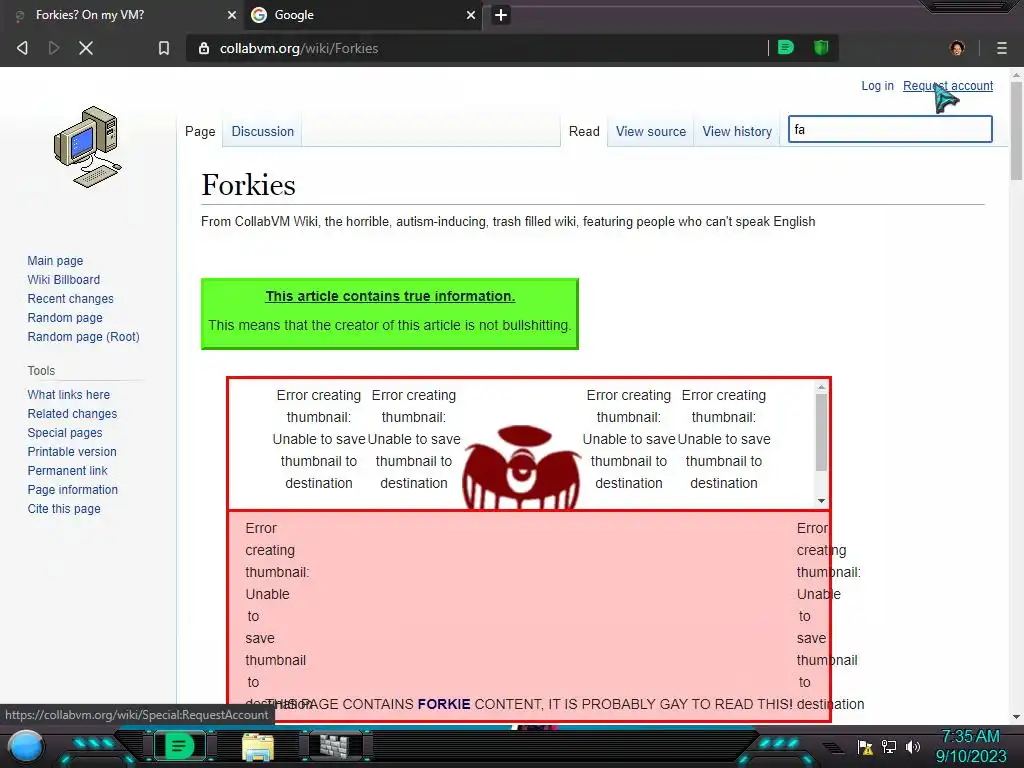Image resolution: width=1024 pixels, height=768 pixels.
Task: Open the brick wall app on the taskbar
Action: (x=335, y=746)
